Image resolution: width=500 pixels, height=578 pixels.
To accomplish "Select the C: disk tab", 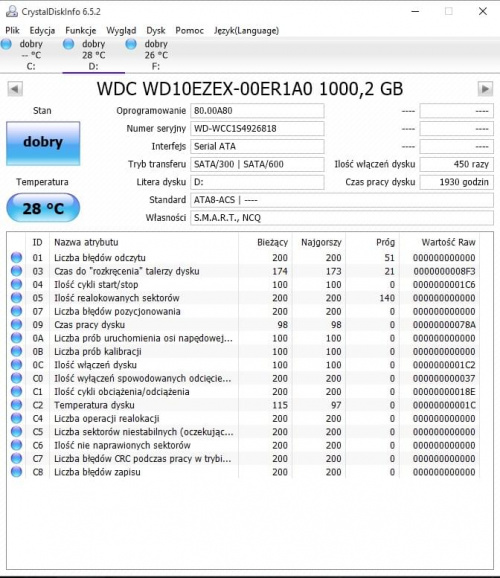I will 31,55.
